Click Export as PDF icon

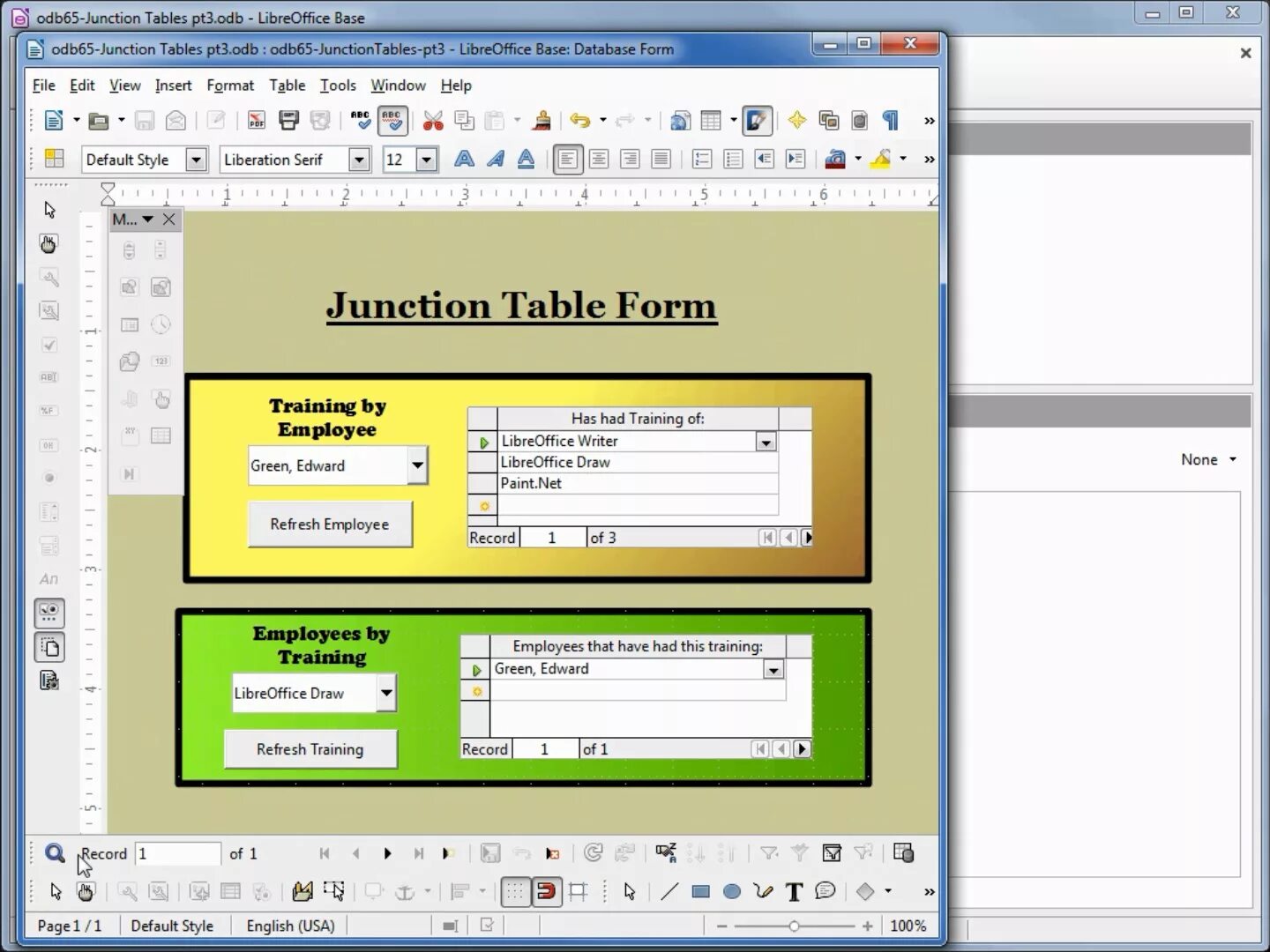(x=257, y=121)
